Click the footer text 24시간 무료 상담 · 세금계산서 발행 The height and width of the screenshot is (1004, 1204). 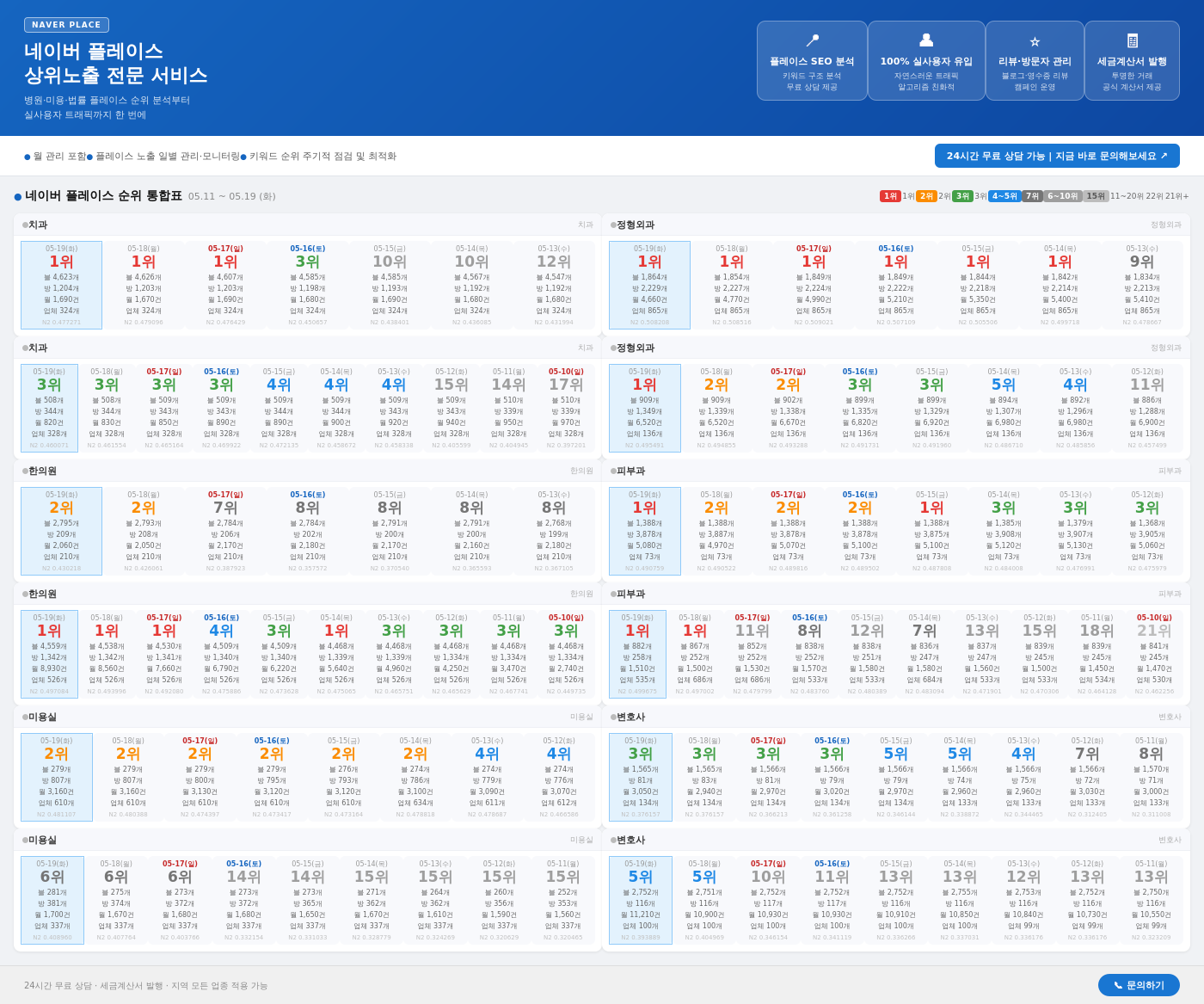pyautogui.click(x=145, y=986)
